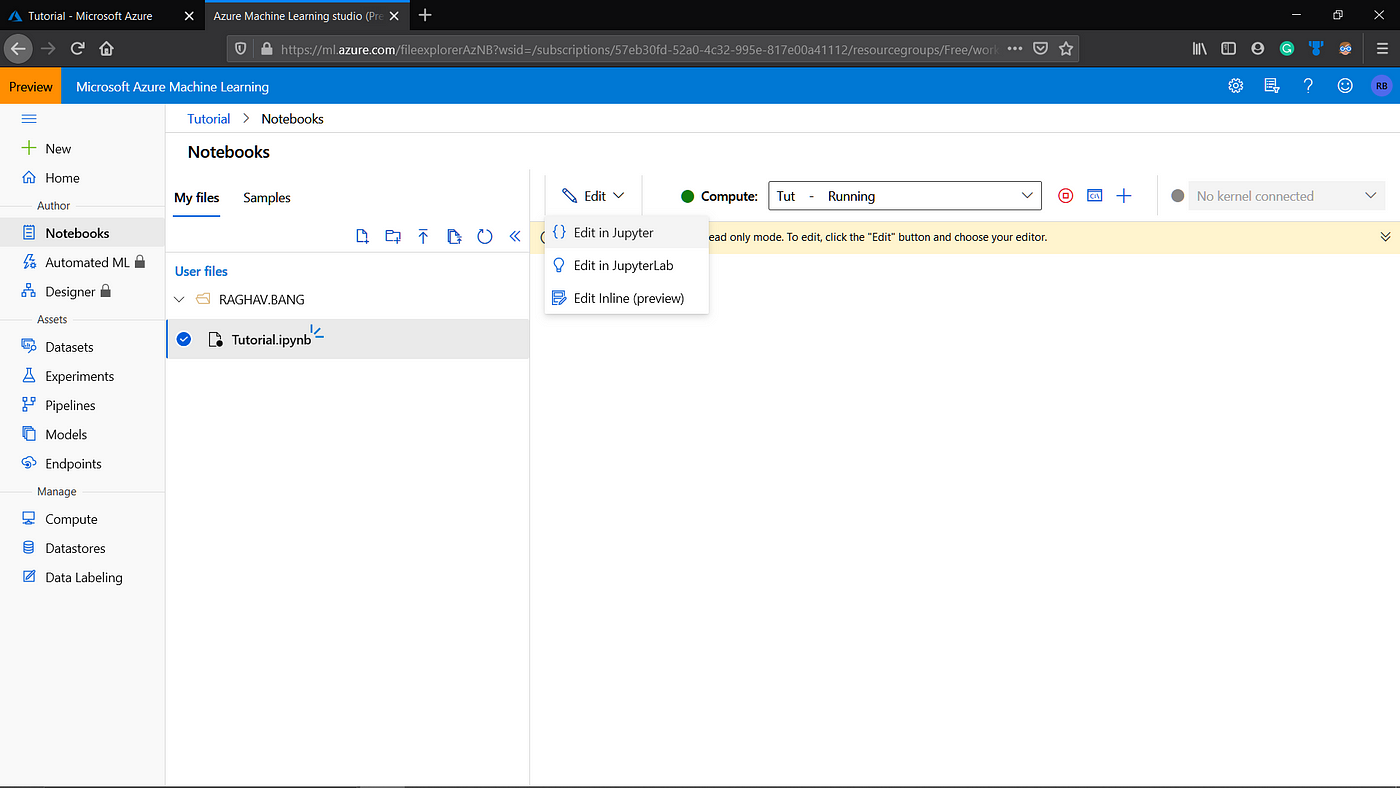This screenshot has width=1400, height=788.
Task: Open Notebooks in the sidebar
Action: pos(82,233)
